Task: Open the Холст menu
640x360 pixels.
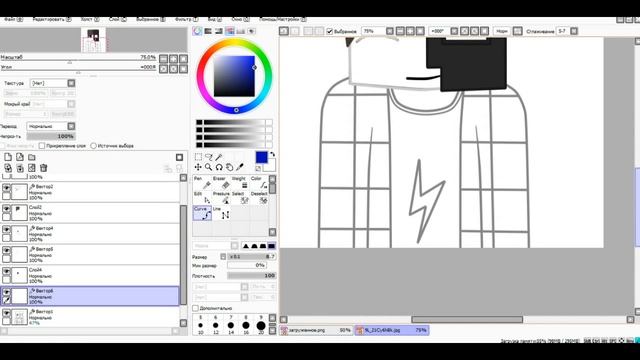Action: (89, 19)
